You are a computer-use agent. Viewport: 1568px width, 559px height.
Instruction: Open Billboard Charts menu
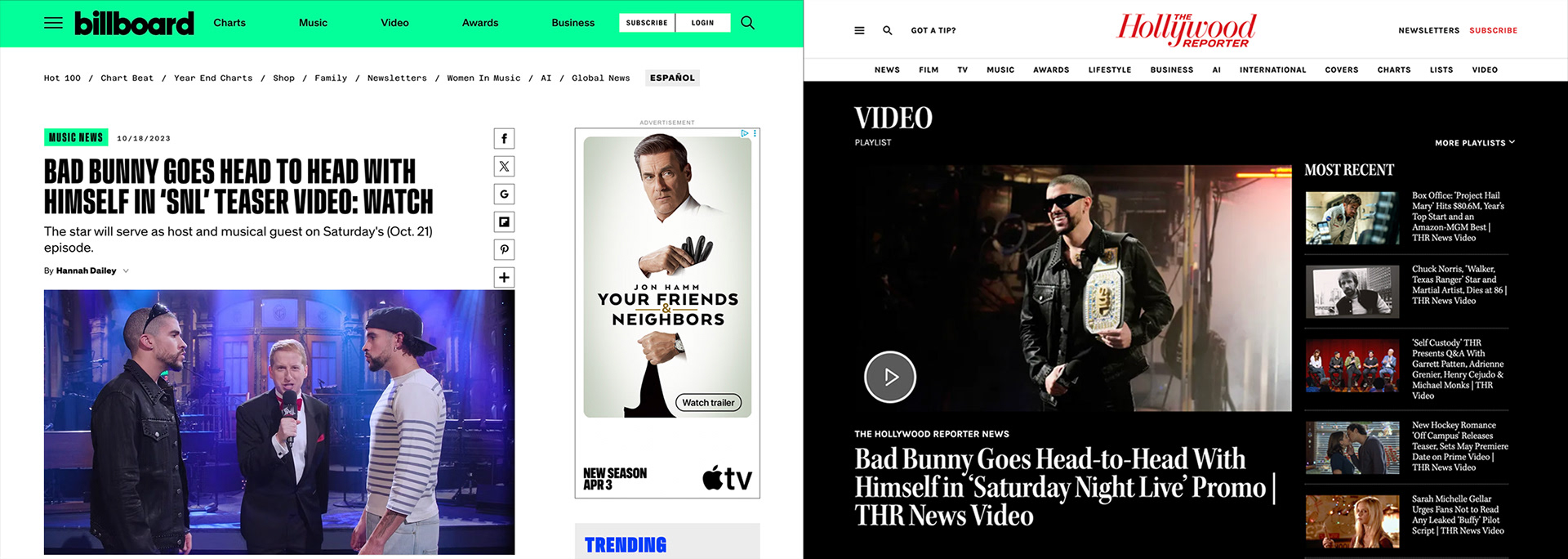coord(229,23)
